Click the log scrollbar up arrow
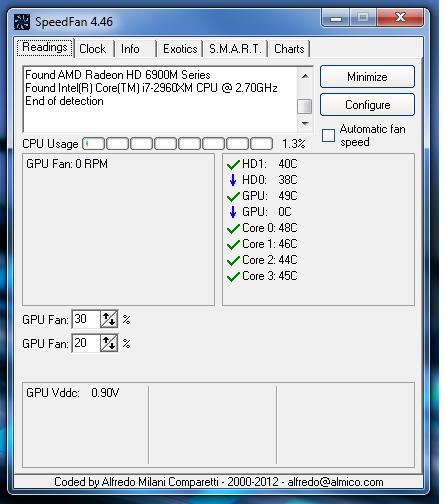The height and width of the screenshot is (504, 445). pos(305,76)
